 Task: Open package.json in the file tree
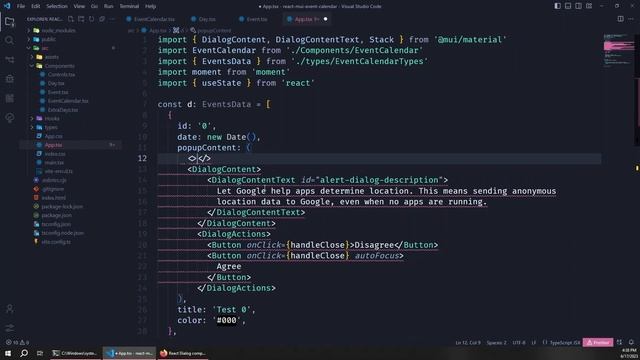[x=56, y=215]
